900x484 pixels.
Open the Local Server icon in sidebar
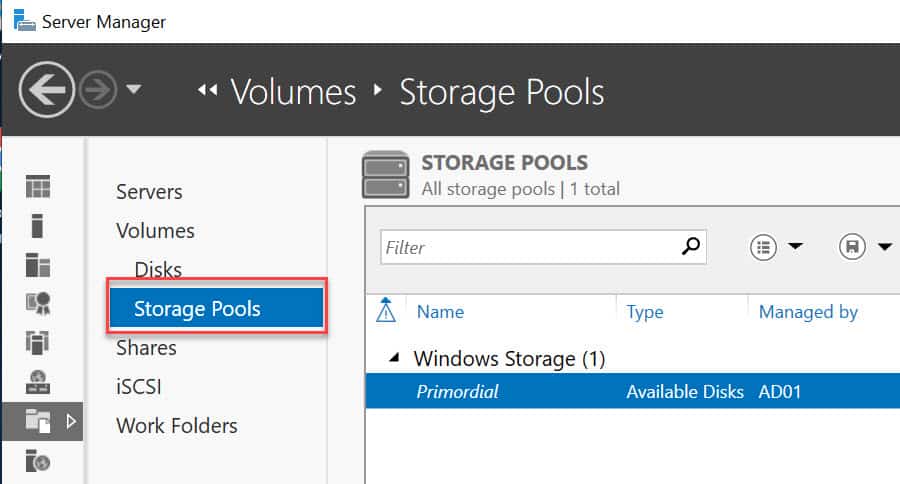[x=37, y=226]
